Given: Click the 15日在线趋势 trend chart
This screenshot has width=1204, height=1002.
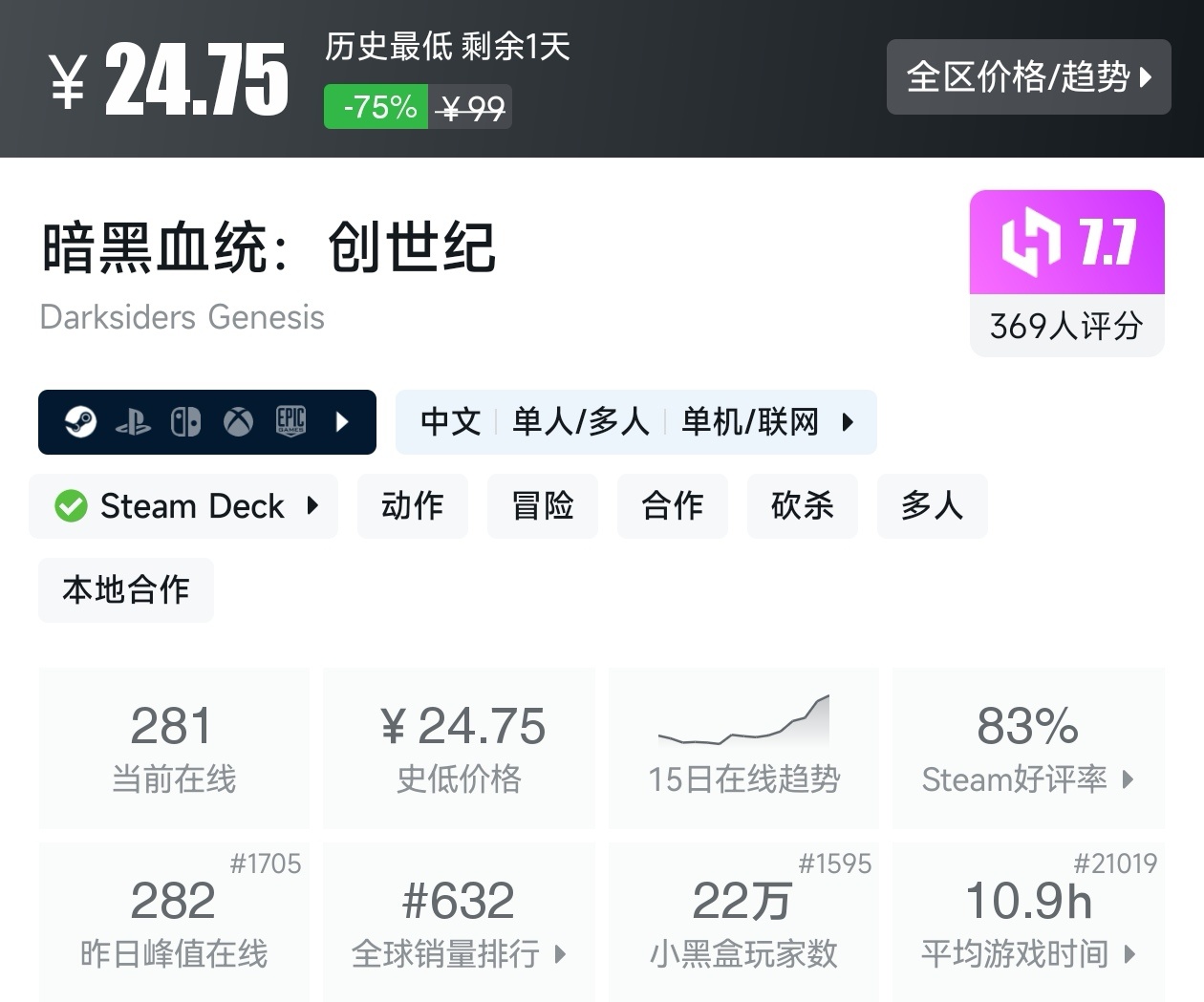Looking at the screenshot, I should click(x=743, y=721).
